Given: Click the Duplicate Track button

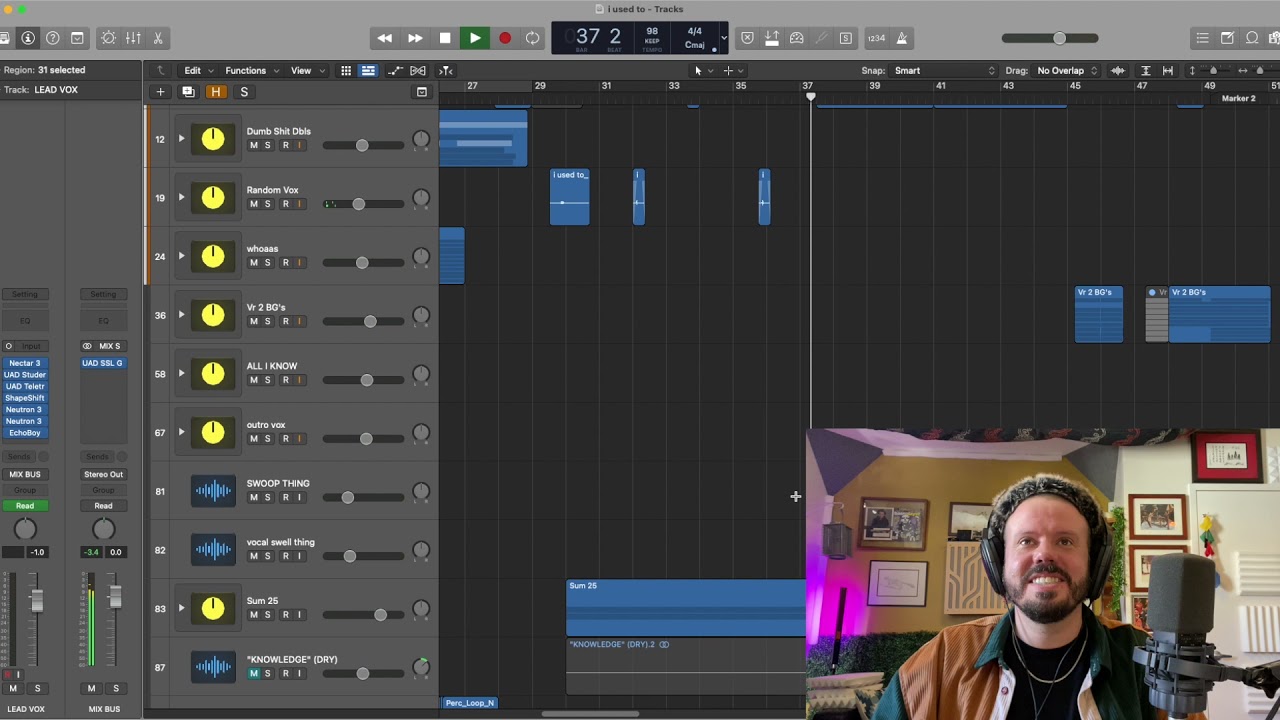Looking at the screenshot, I should 188,92.
